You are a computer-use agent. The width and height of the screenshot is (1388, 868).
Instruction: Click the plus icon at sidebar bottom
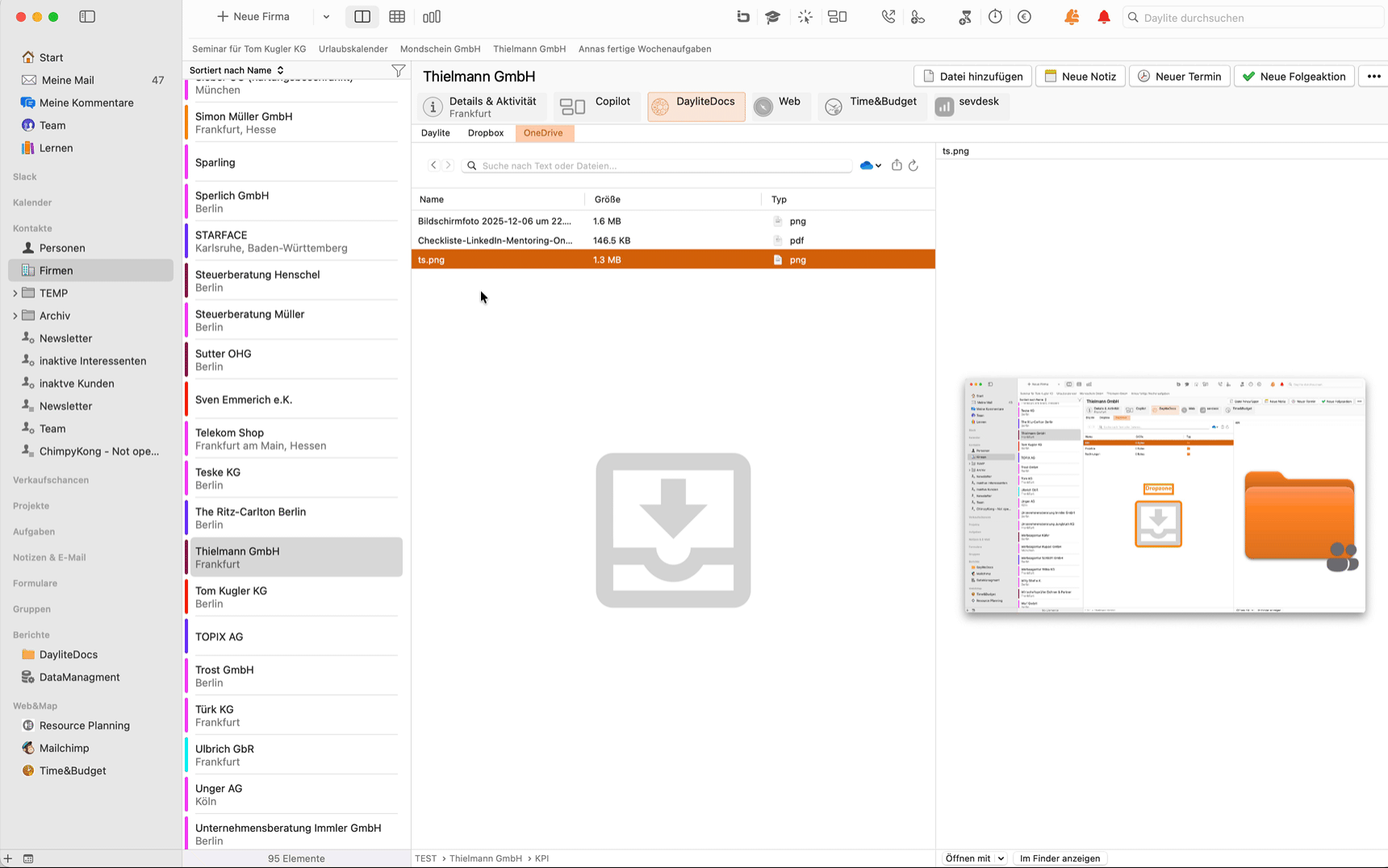pyautogui.click(x=8, y=858)
